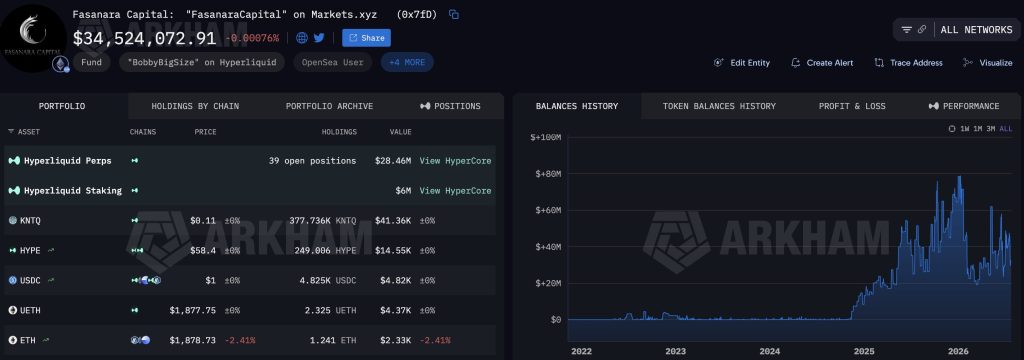This screenshot has height=360, width=1024.
Task: Click the chain icons in the HYPE row
Action: click(136, 250)
